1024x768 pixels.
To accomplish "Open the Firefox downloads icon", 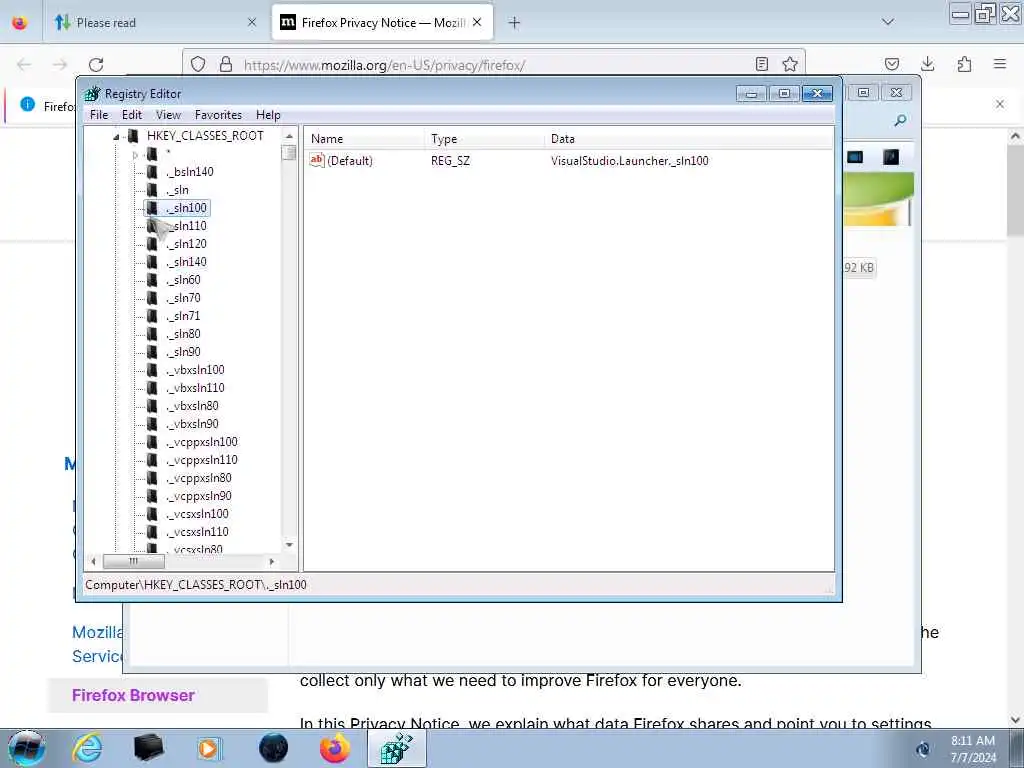I will click(x=927, y=64).
